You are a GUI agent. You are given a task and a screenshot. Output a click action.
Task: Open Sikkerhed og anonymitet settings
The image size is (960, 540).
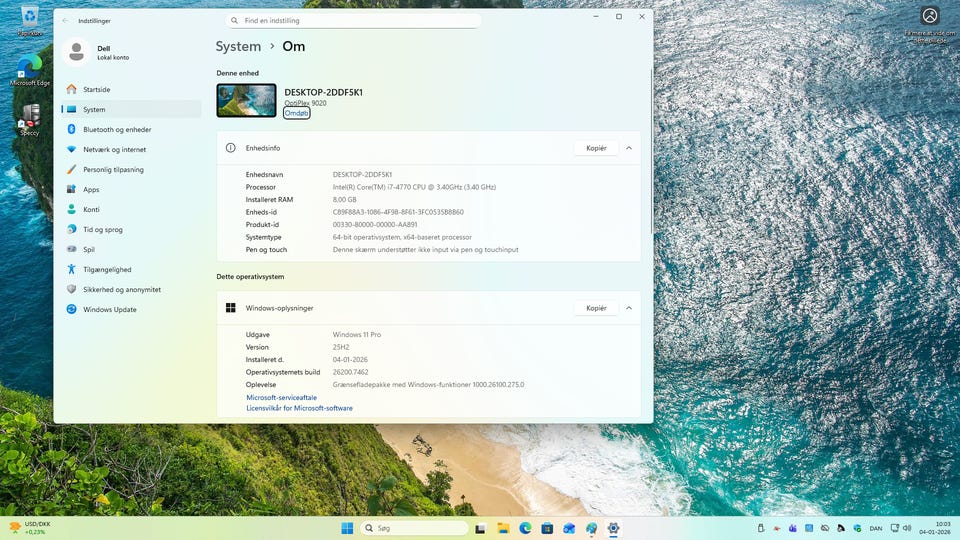tap(121, 290)
